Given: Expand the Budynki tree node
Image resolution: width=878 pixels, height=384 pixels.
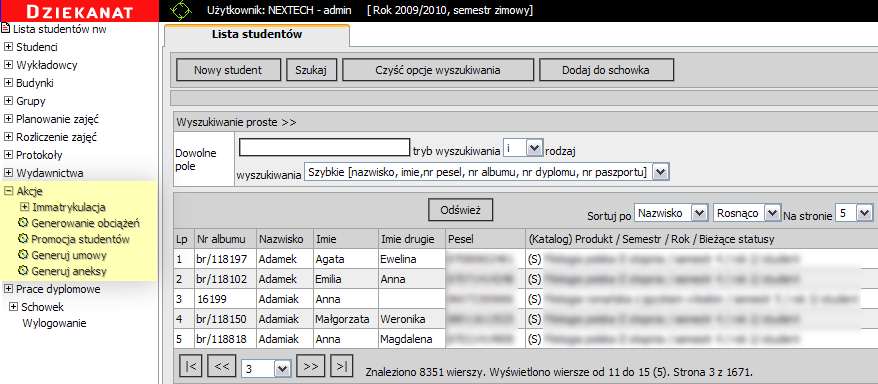Looking at the screenshot, I should click(8, 83).
